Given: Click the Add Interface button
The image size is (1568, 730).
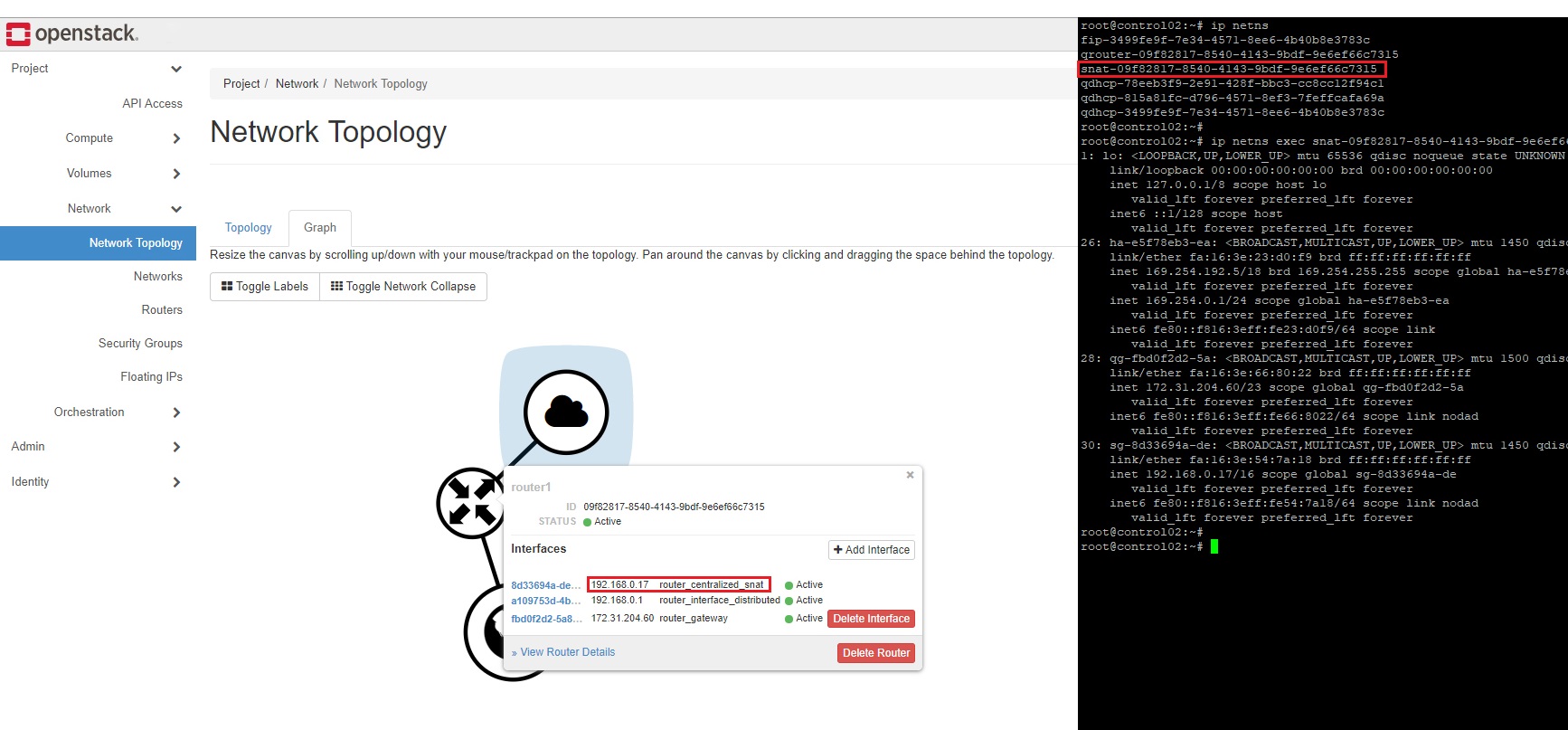Looking at the screenshot, I should [x=872, y=550].
